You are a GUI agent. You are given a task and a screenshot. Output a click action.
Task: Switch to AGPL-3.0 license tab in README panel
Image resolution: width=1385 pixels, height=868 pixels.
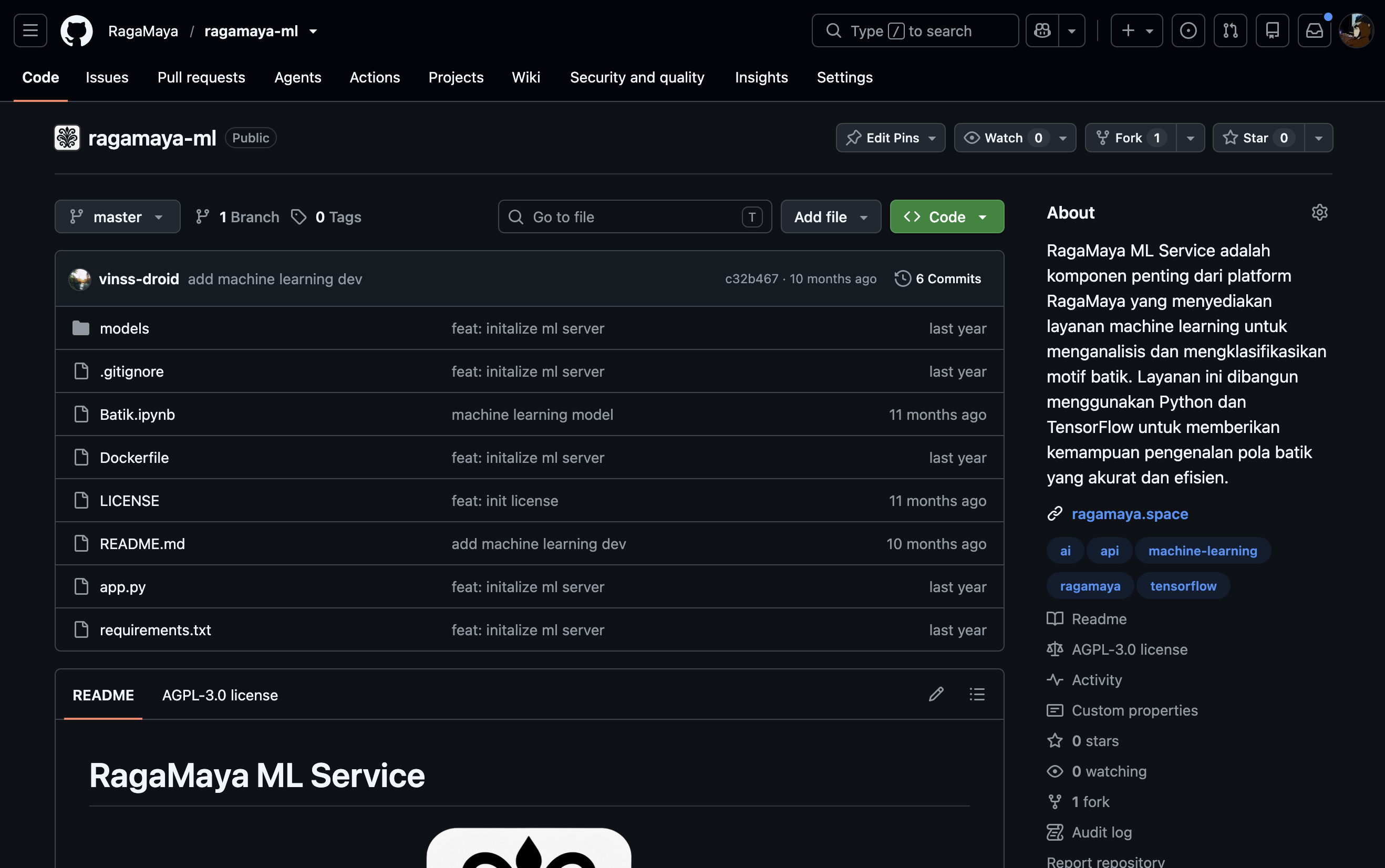[220, 695]
